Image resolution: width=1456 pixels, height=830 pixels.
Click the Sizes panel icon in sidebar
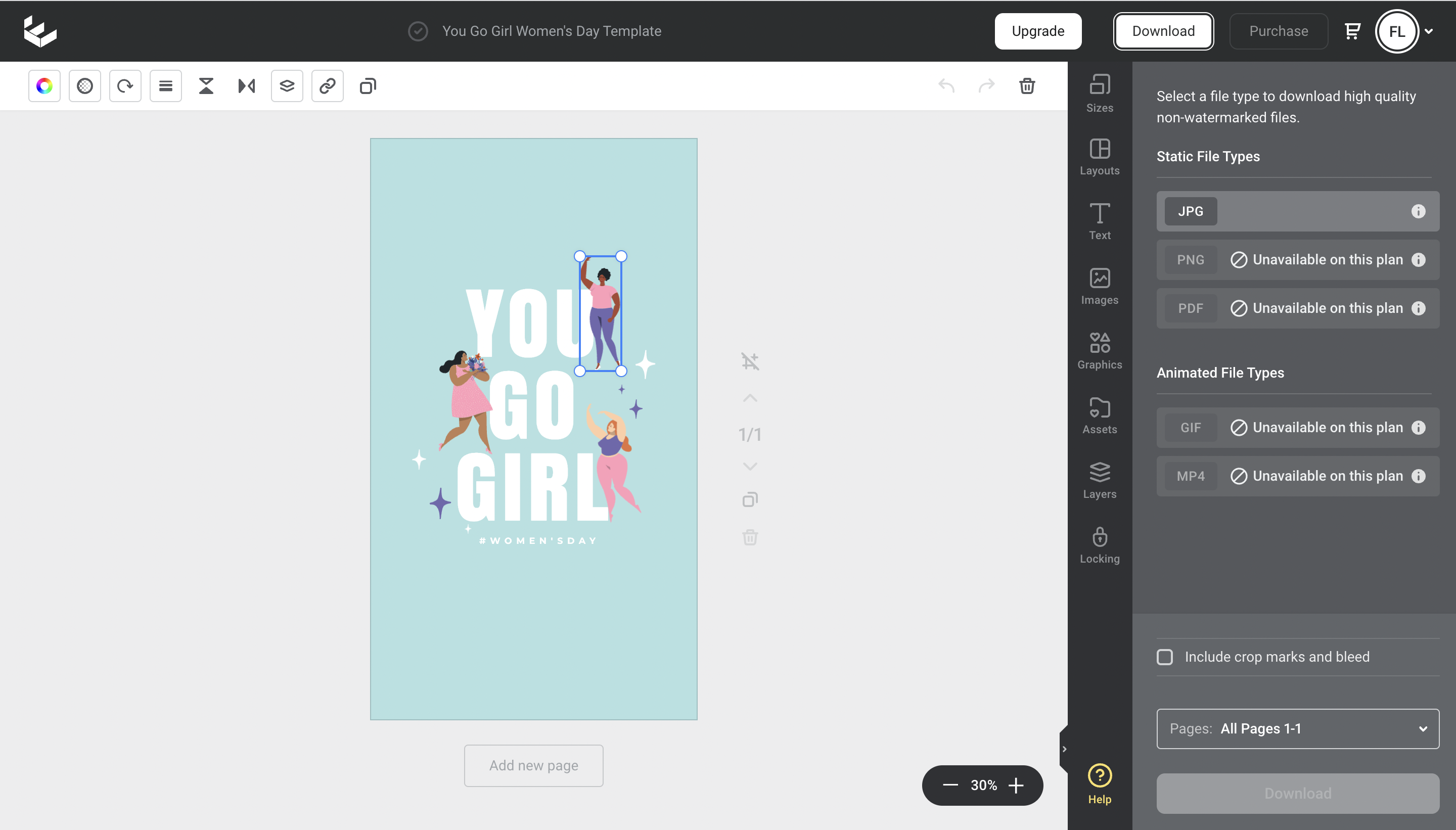[1100, 91]
